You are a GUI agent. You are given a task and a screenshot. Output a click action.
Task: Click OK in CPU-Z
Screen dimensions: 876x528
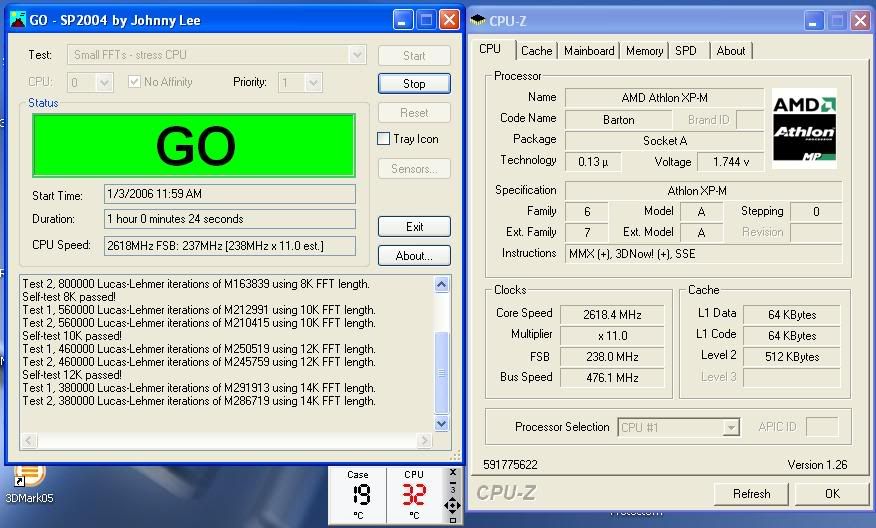(832, 494)
